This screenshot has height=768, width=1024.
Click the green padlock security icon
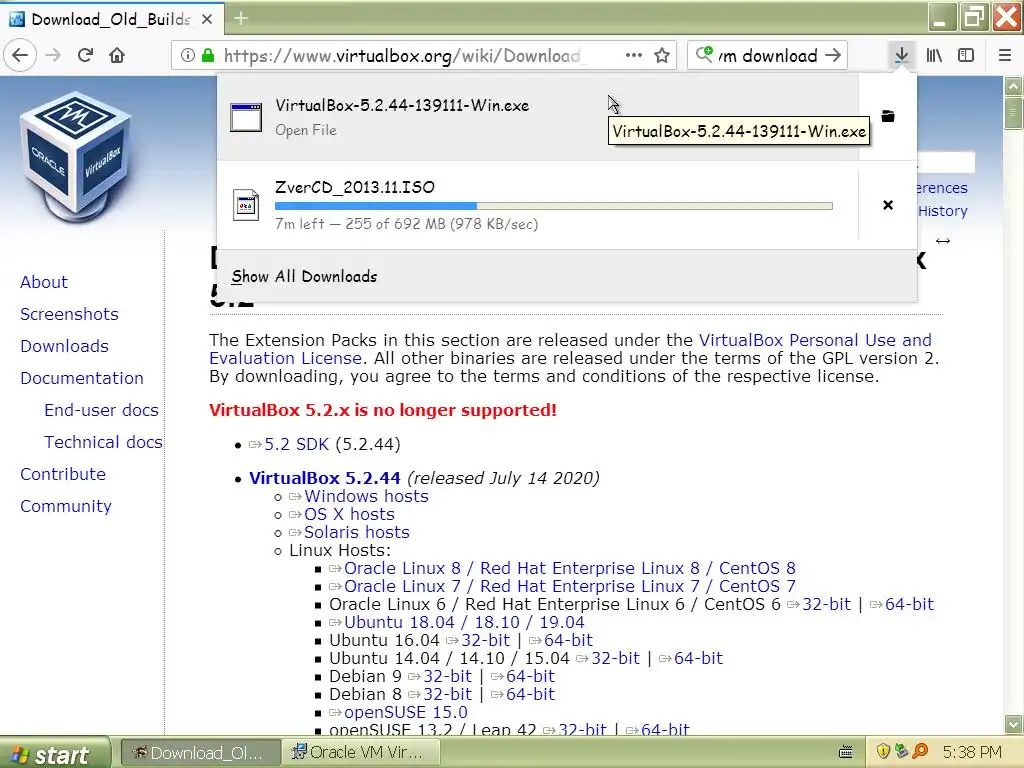pyautogui.click(x=208, y=56)
